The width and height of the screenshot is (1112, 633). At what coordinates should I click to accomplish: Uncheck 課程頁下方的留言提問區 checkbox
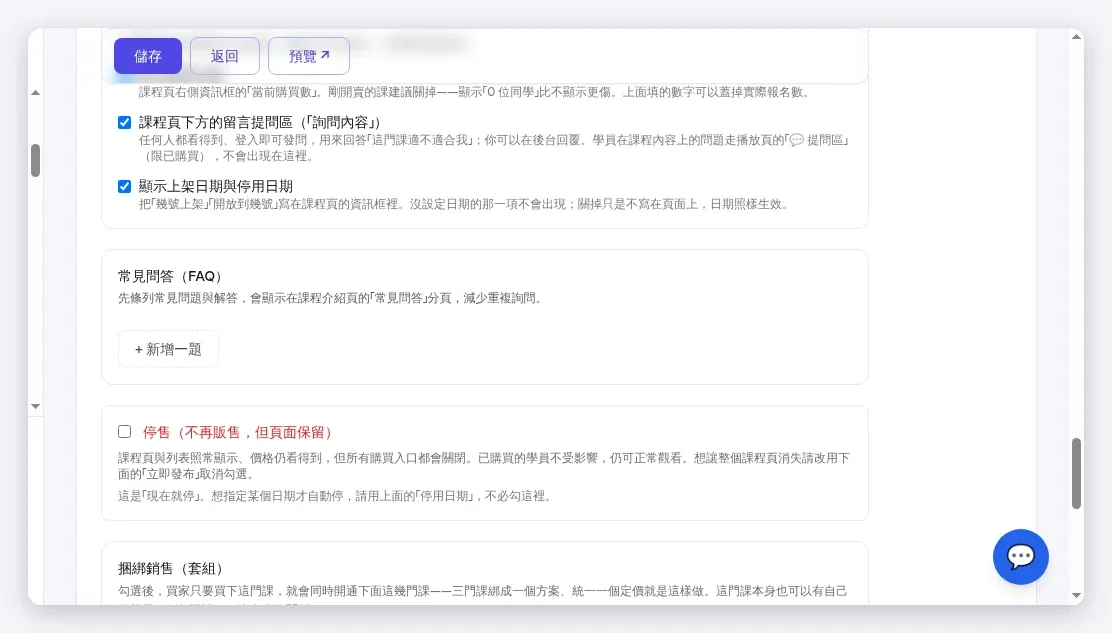click(x=125, y=123)
